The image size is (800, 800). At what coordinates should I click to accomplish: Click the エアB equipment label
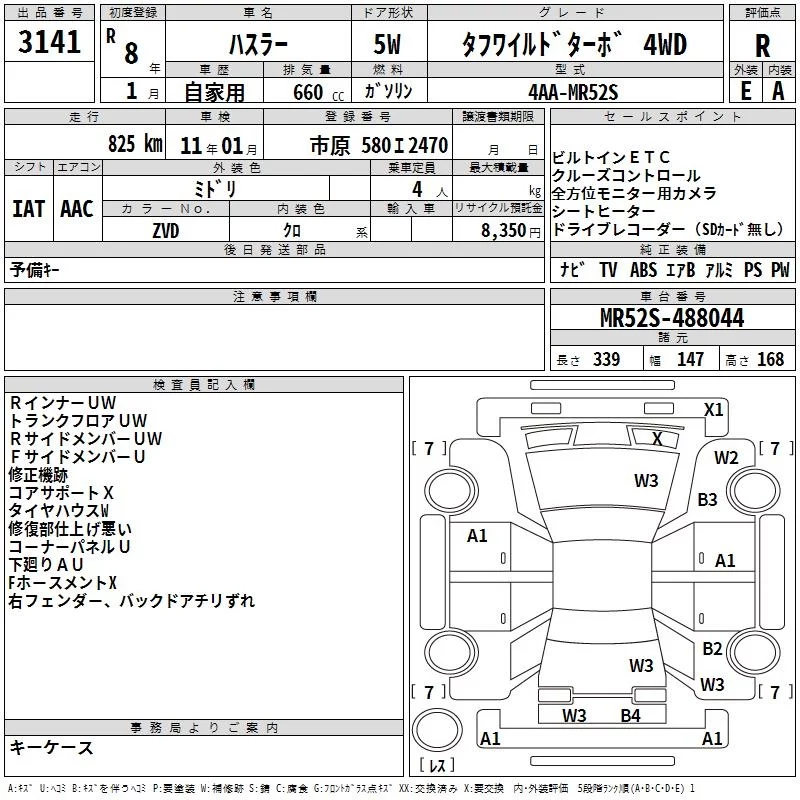[681, 270]
